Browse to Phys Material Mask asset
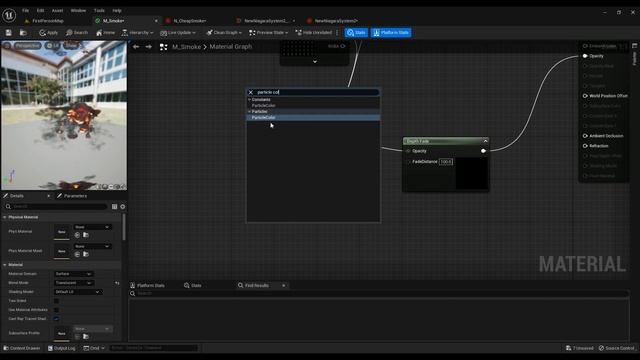This screenshot has height=360, width=640. (86, 254)
